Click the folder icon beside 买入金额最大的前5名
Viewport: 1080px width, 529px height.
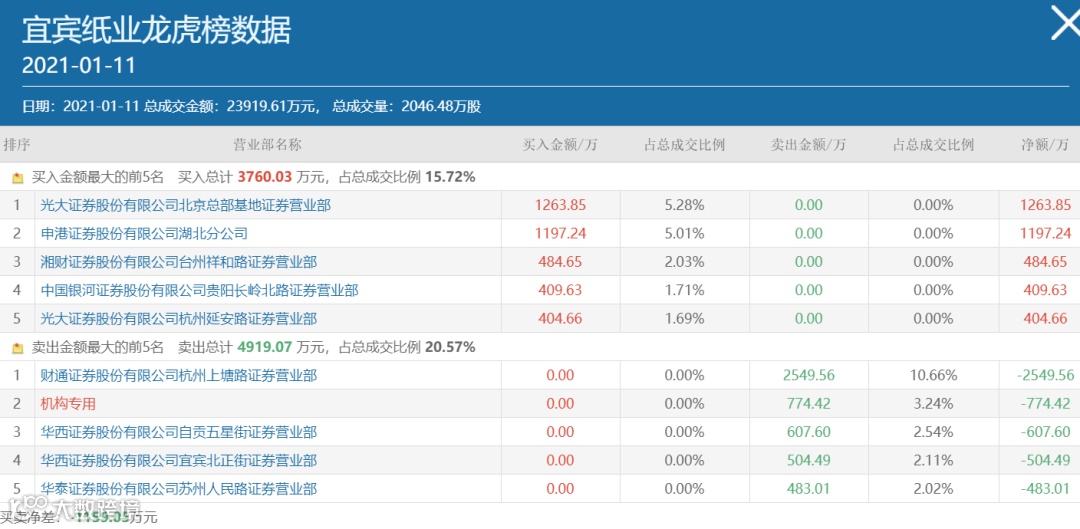[17, 178]
